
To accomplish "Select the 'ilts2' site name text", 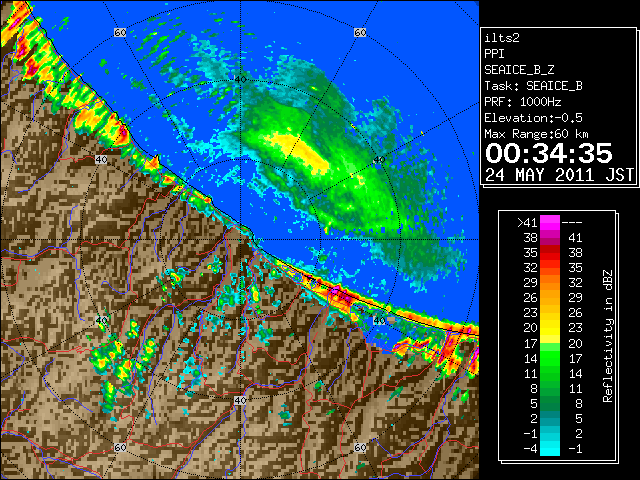I will [x=502, y=38].
